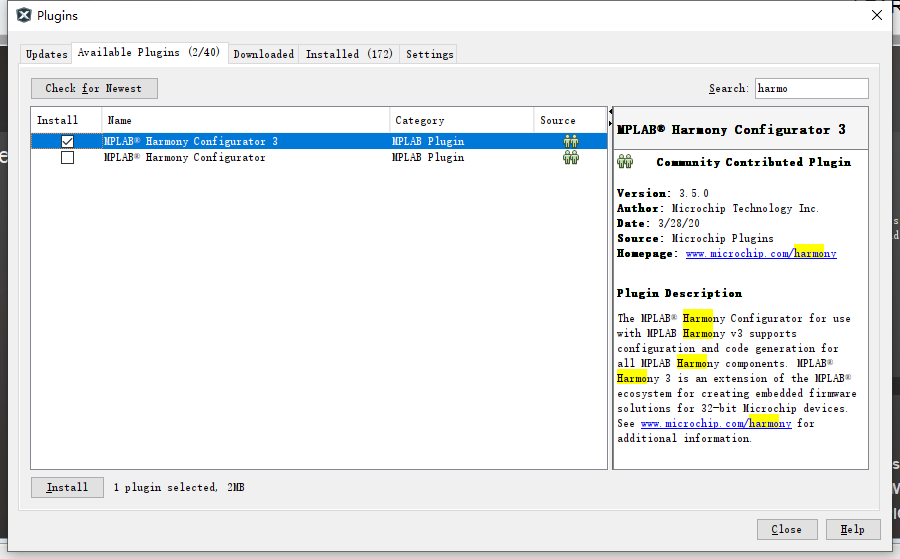The width and height of the screenshot is (900, 559).
Task: Click the MPLAB® Harmony Configurator 3 details title
Action: click(x=731, y=130)
